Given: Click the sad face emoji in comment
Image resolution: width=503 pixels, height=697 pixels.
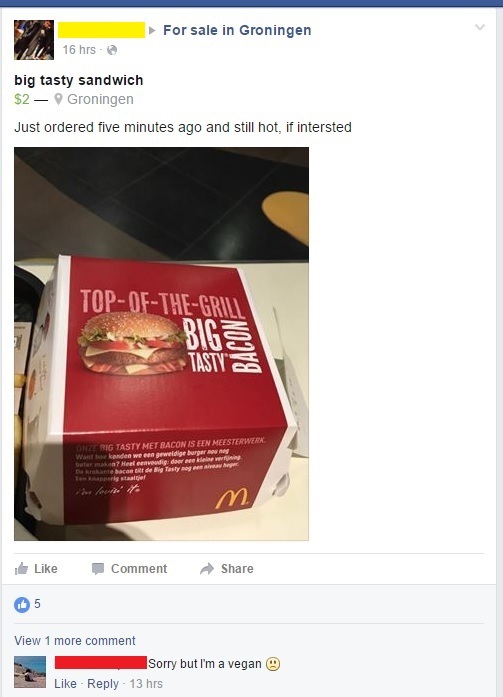Looking at the screenshot, I should pos(273,664).
